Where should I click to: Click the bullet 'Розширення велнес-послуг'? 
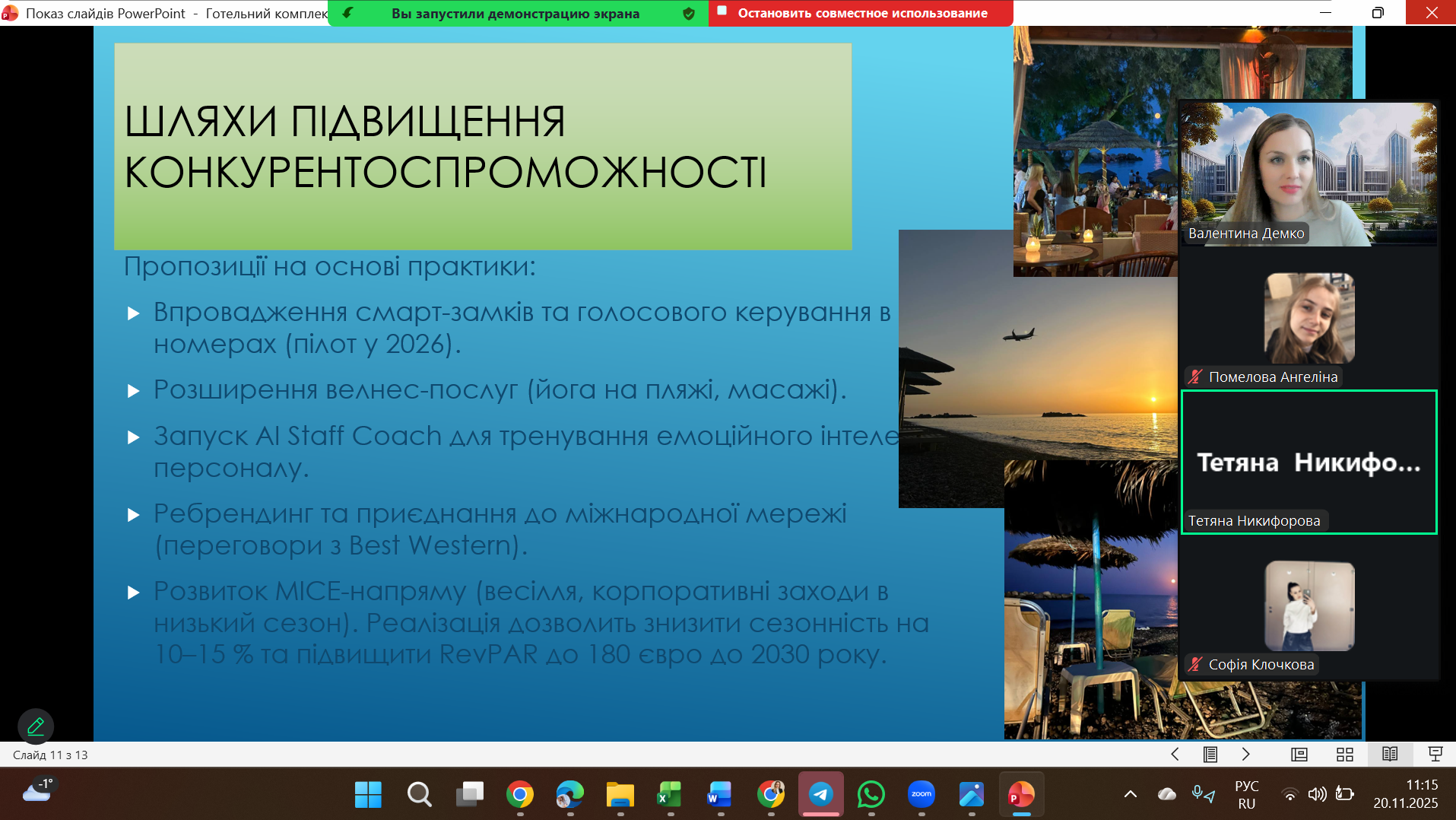tap(500, 390)
